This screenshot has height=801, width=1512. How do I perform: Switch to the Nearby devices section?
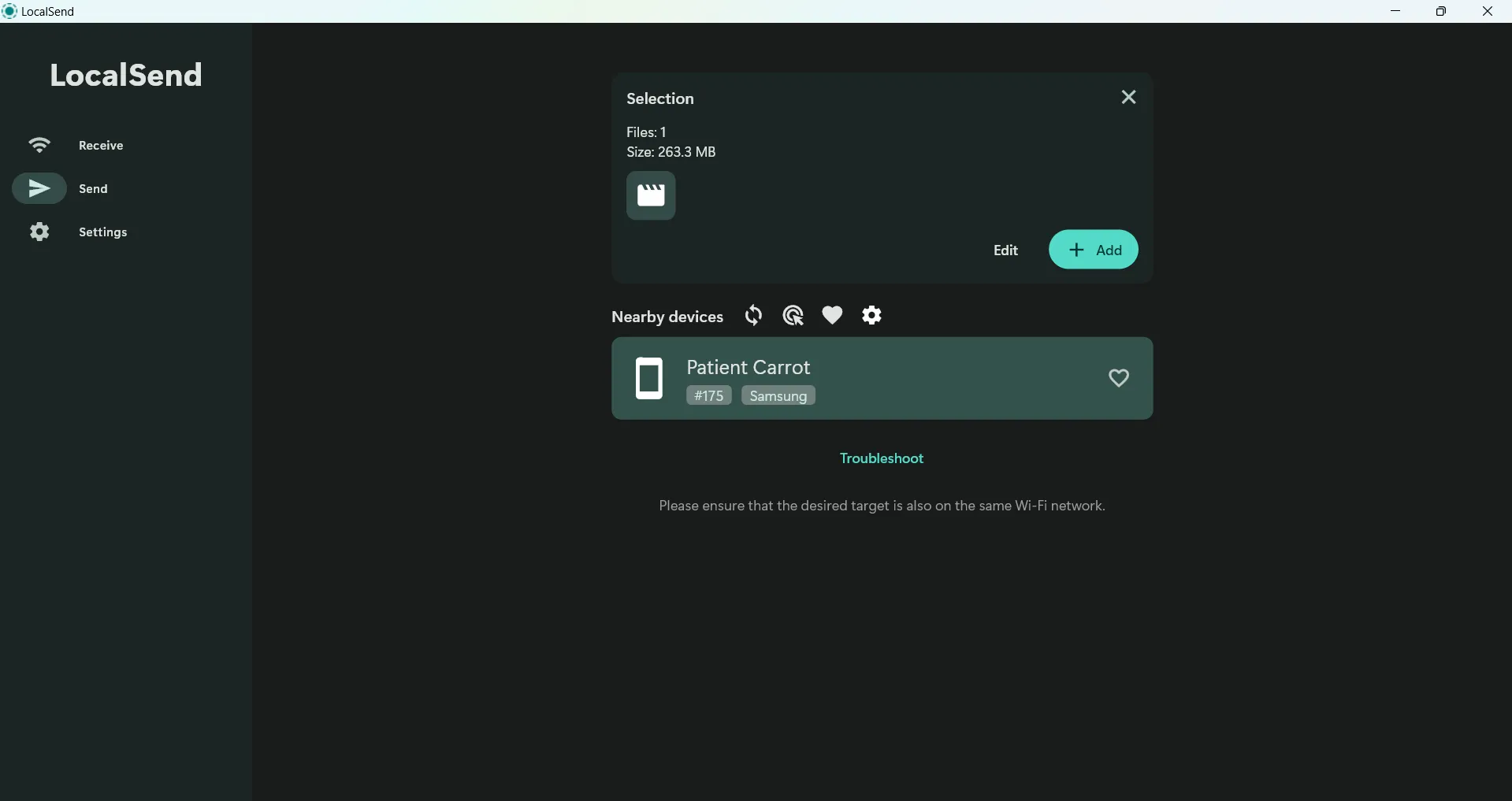(x=667, y=317)
